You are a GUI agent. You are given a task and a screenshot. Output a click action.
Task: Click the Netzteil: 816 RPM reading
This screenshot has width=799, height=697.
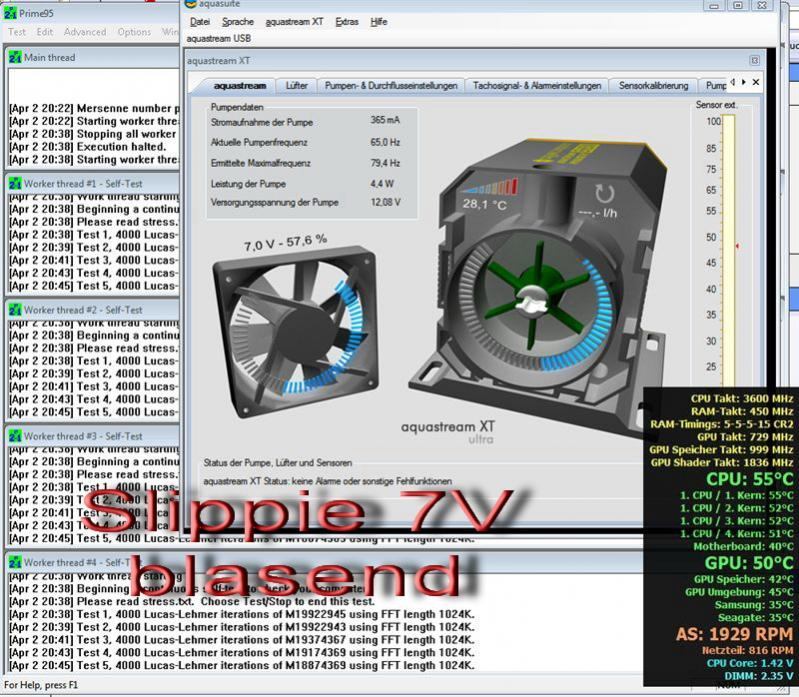pyautogui.click(x=748, y=650)
